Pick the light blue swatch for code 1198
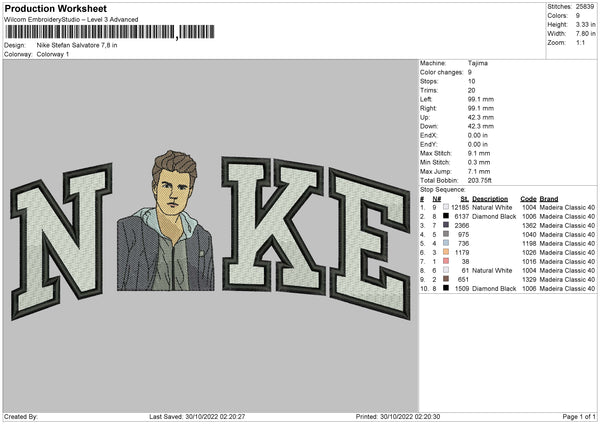The image size is (600, 424). coord(446,243)
